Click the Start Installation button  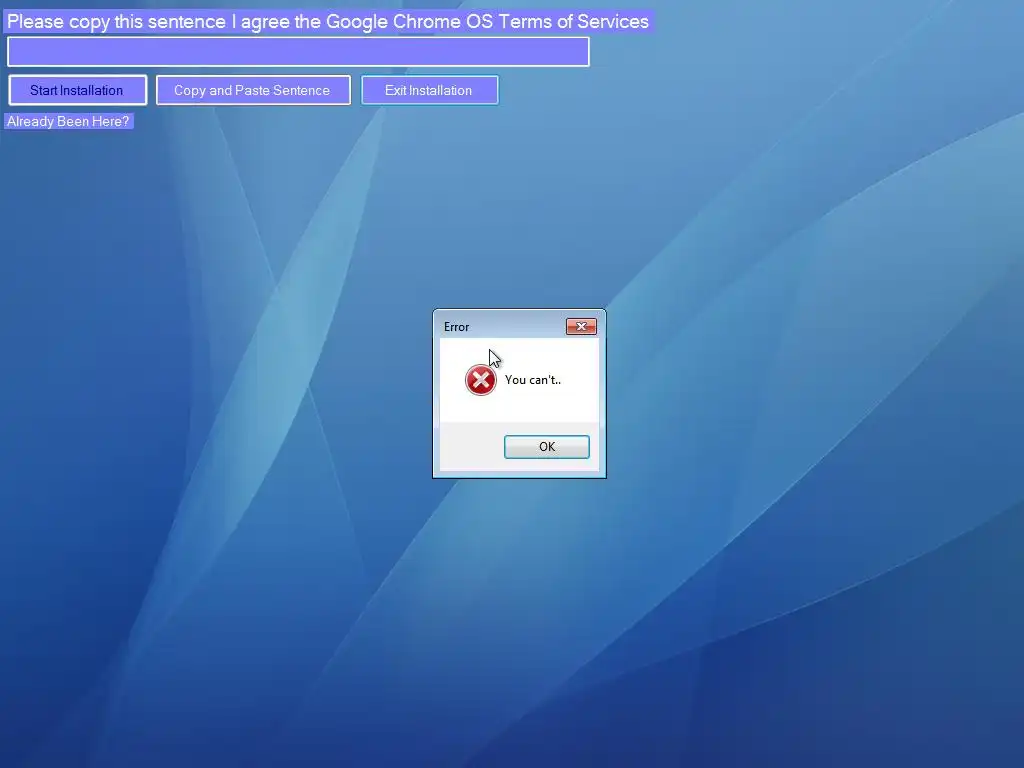click(78, 90)
